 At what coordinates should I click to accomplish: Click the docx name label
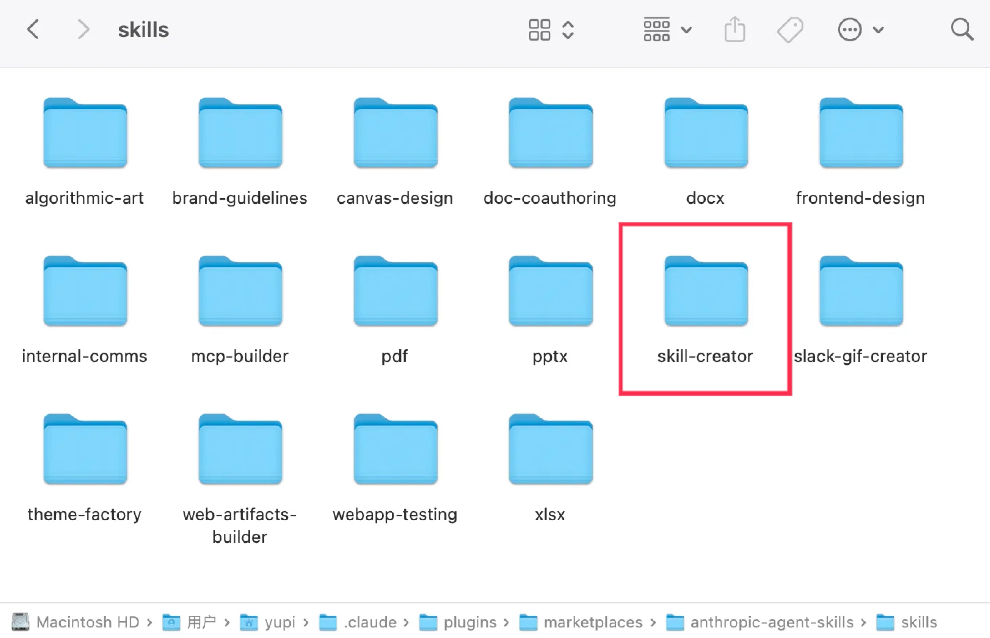click(705, 198)
